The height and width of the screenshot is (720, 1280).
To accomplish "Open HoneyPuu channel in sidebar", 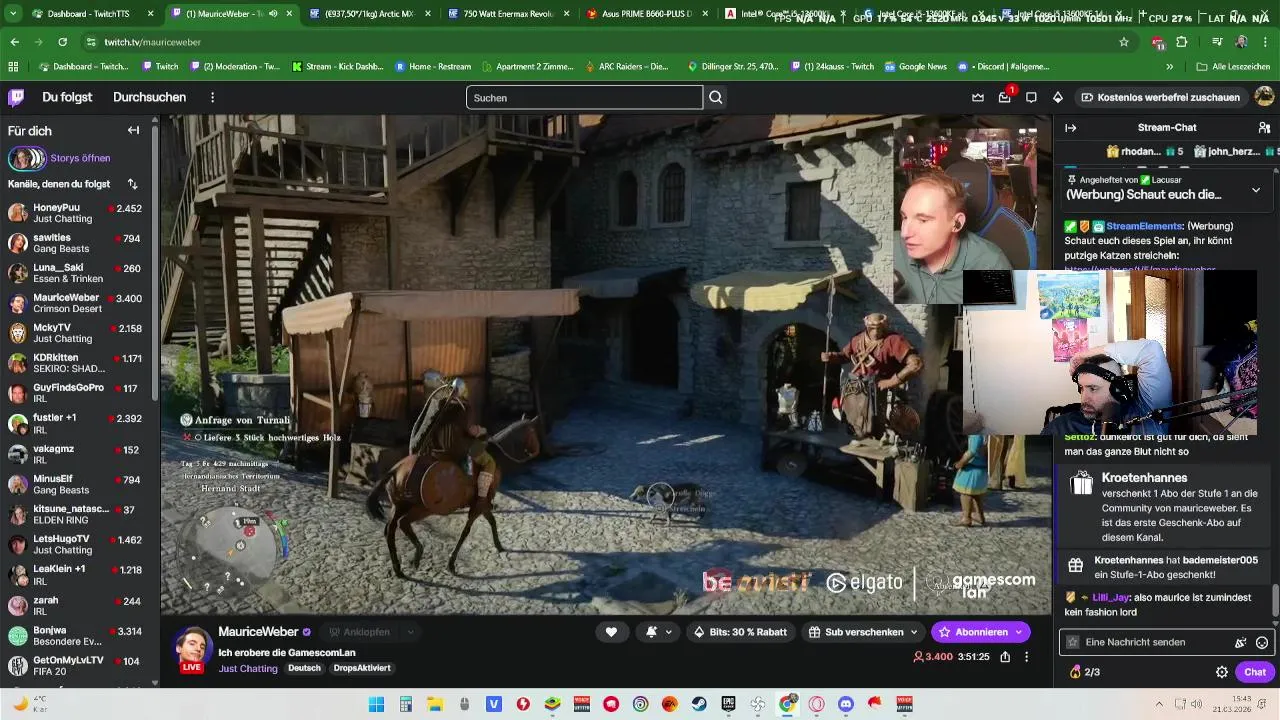I will [76, 213].
